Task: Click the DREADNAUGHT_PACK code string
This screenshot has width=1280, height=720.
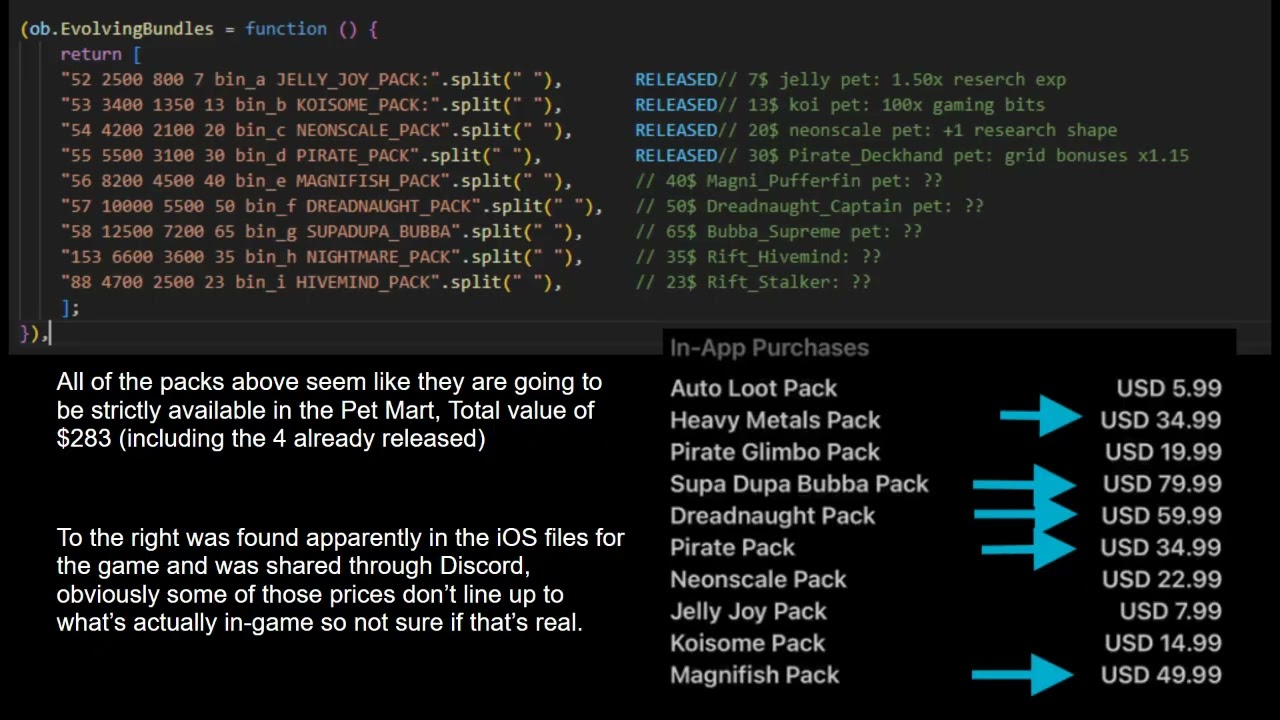Action: 332,206
